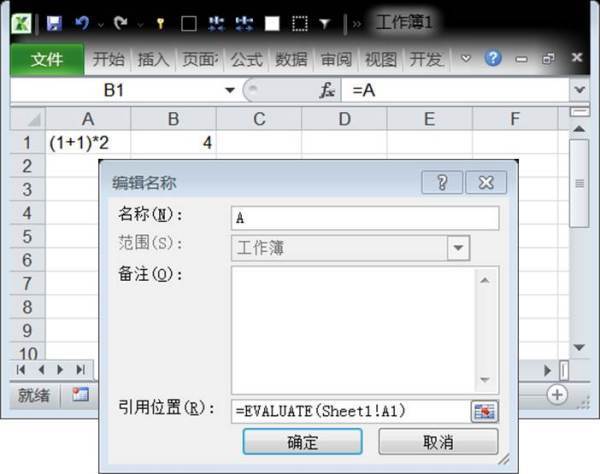Switch to the 公式 formulas tab
This screenshot has height=474, width=600.
point(247,60)
